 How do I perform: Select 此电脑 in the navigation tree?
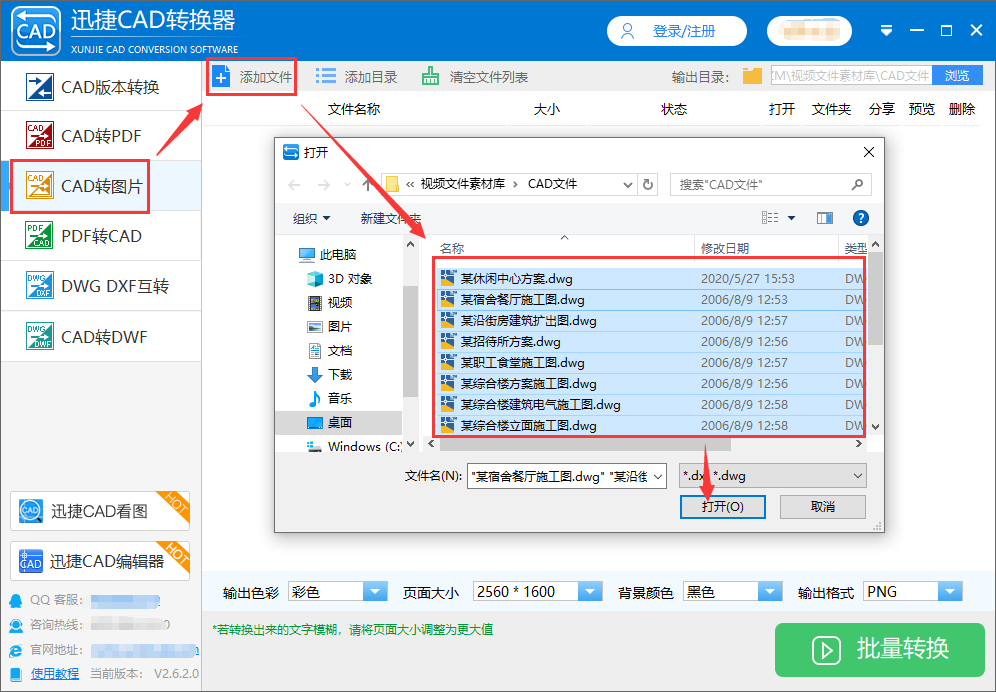tap(328, 255)
